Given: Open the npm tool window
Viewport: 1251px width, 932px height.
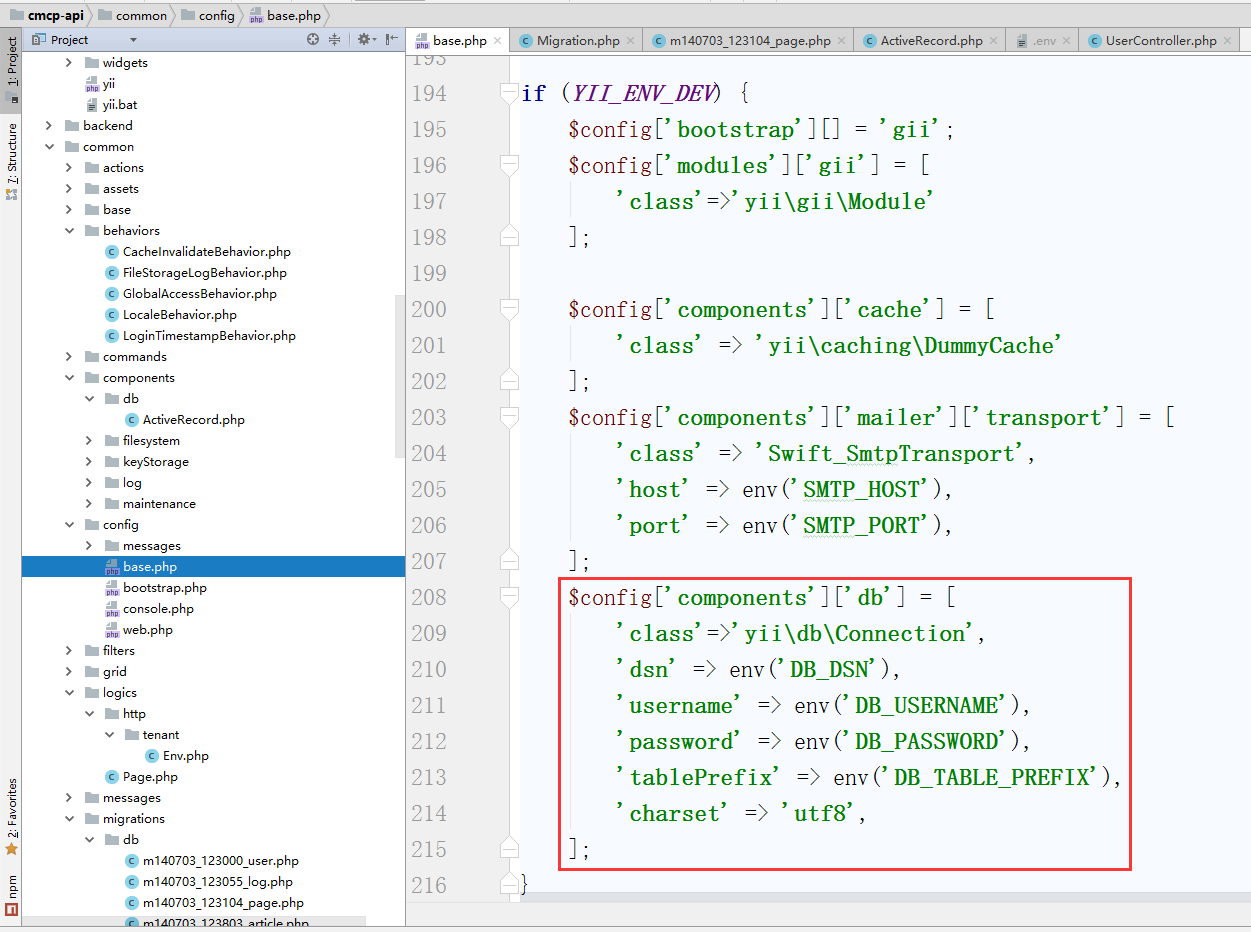Looking at the screenshot, I should point(11,886).
